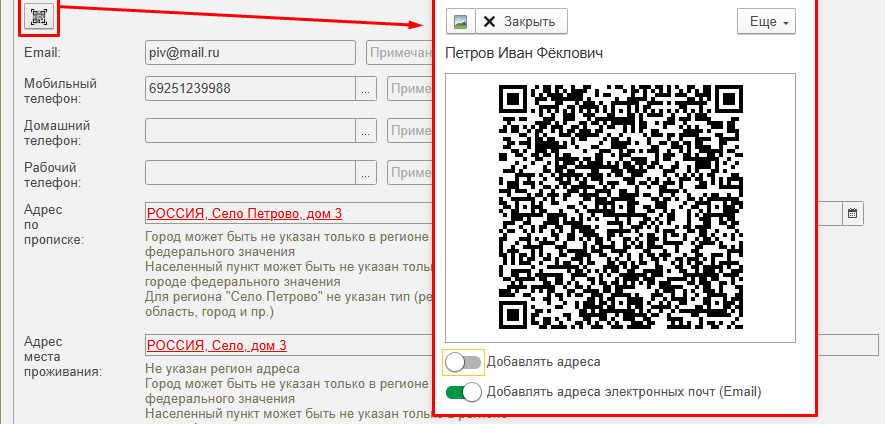Open address link РОССИЯ, Село Петрово, дом 3
Viewport: 885px width, 424px height.
tap(244, 213)
